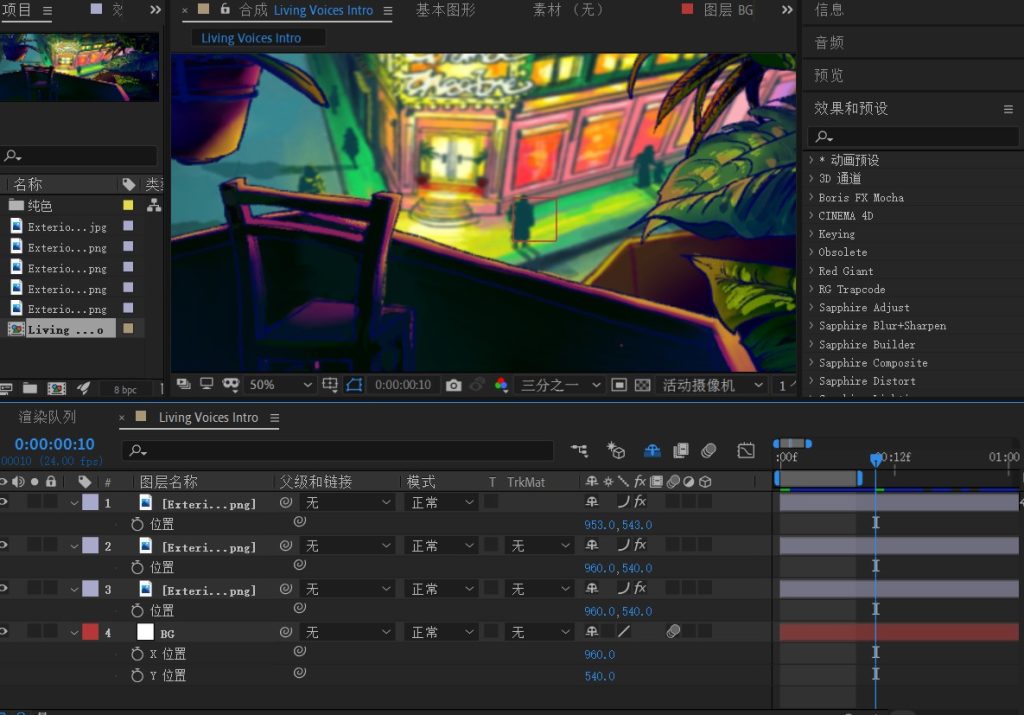This screenshot has height=715, width=1024.
Task: Toggle the 位置 stopwatch on layer 1
Action: coord(137,524)
